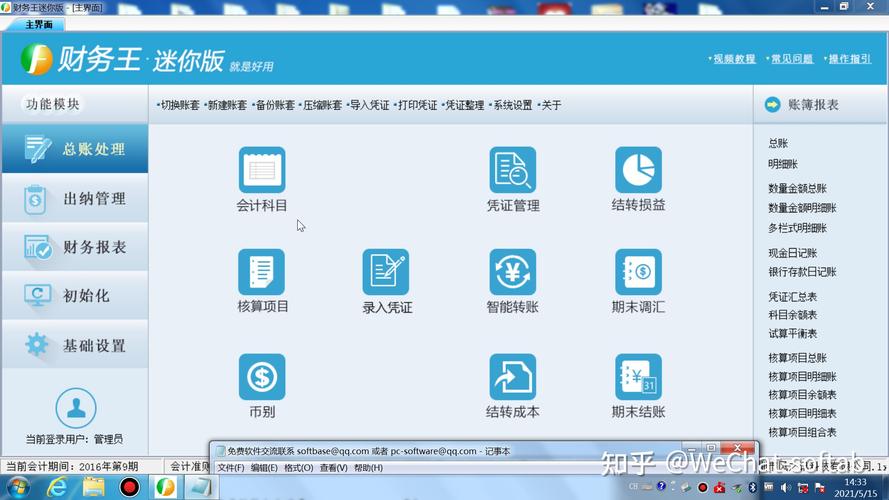Click the Bluetooth tray icon

(752, 488)
